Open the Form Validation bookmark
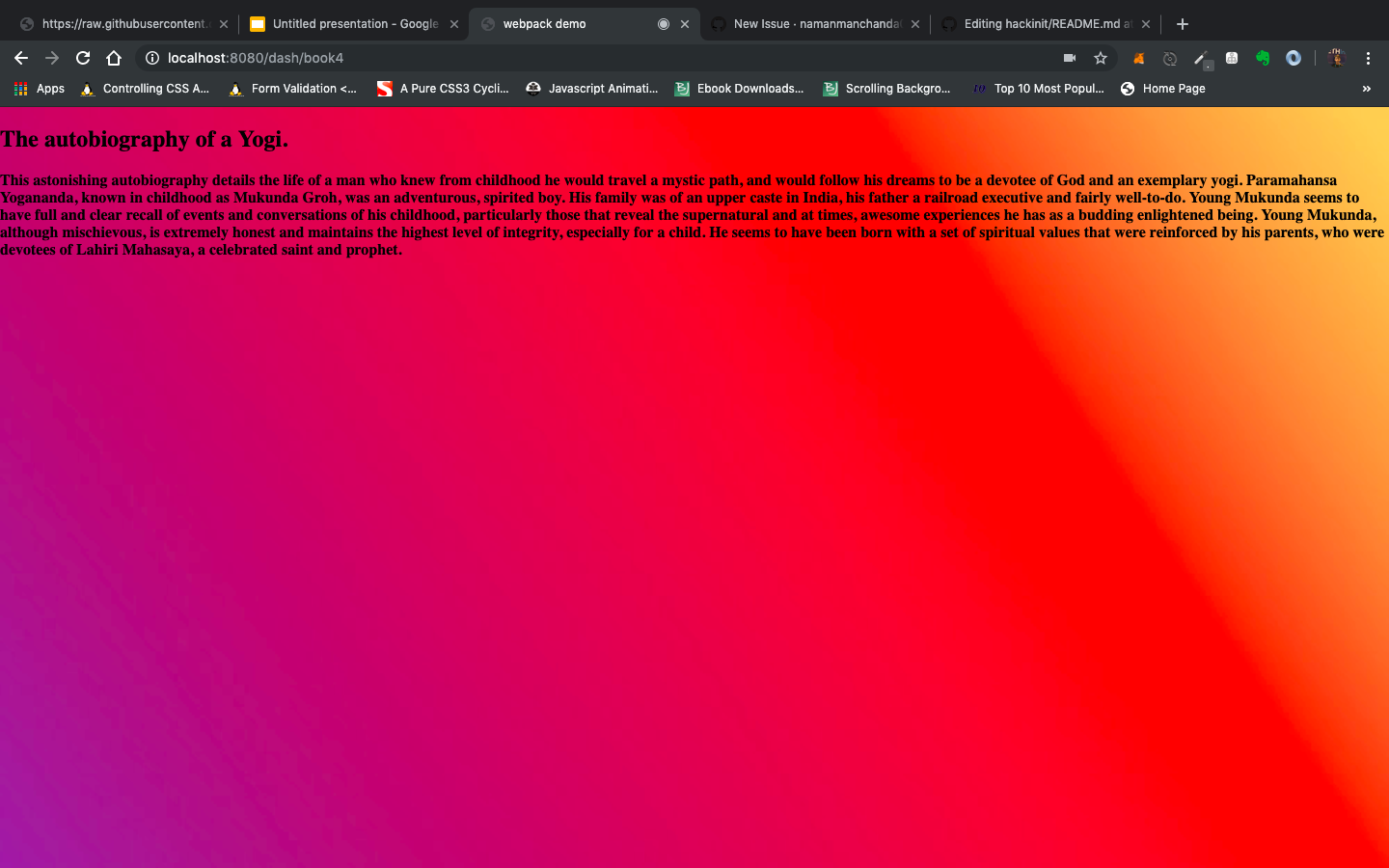This screenshot has width=1389, height=868. click(x=293, y=89)
